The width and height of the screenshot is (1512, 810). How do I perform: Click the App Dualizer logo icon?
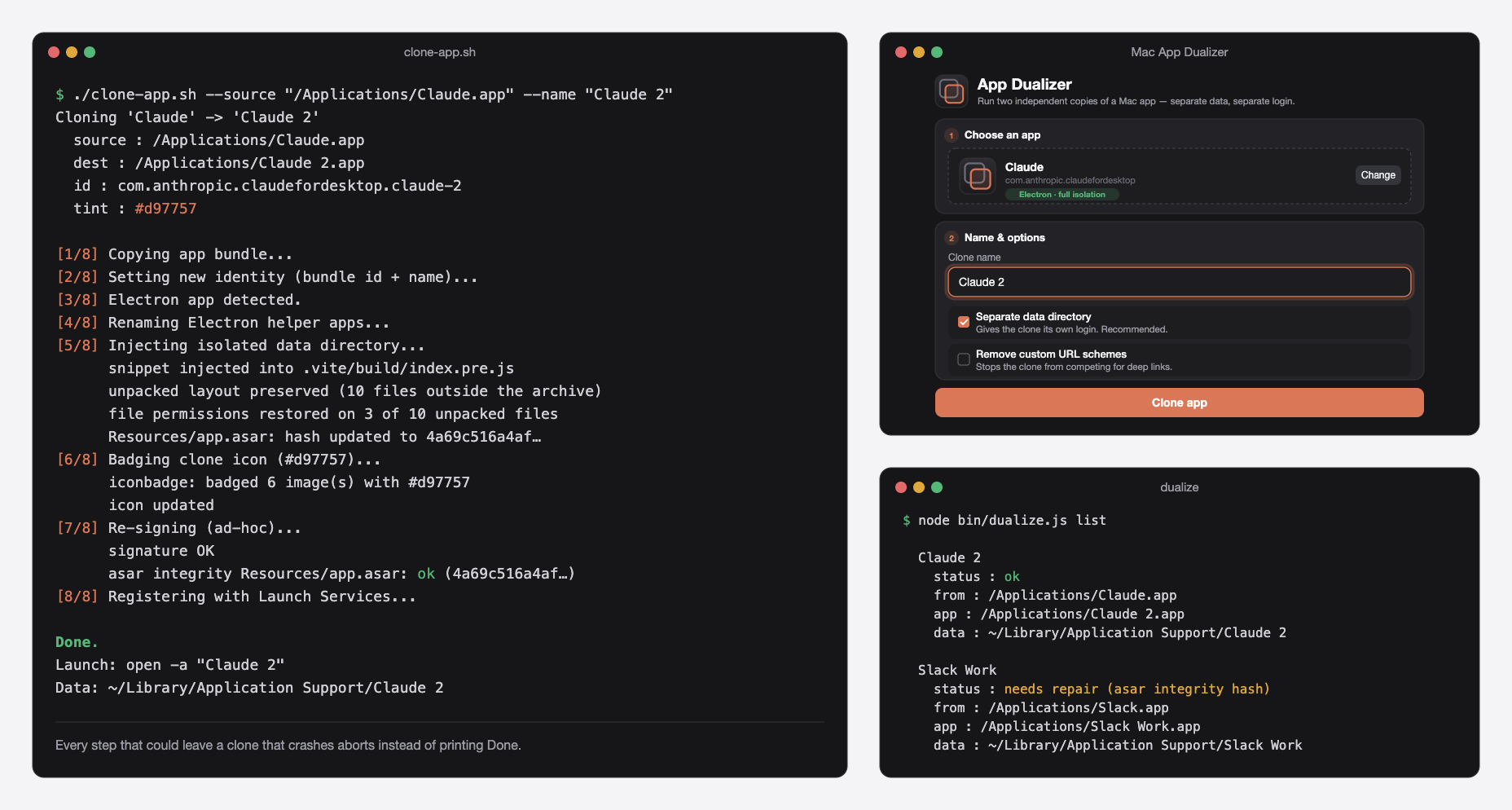pyautogui.click(x=951, y=91)
